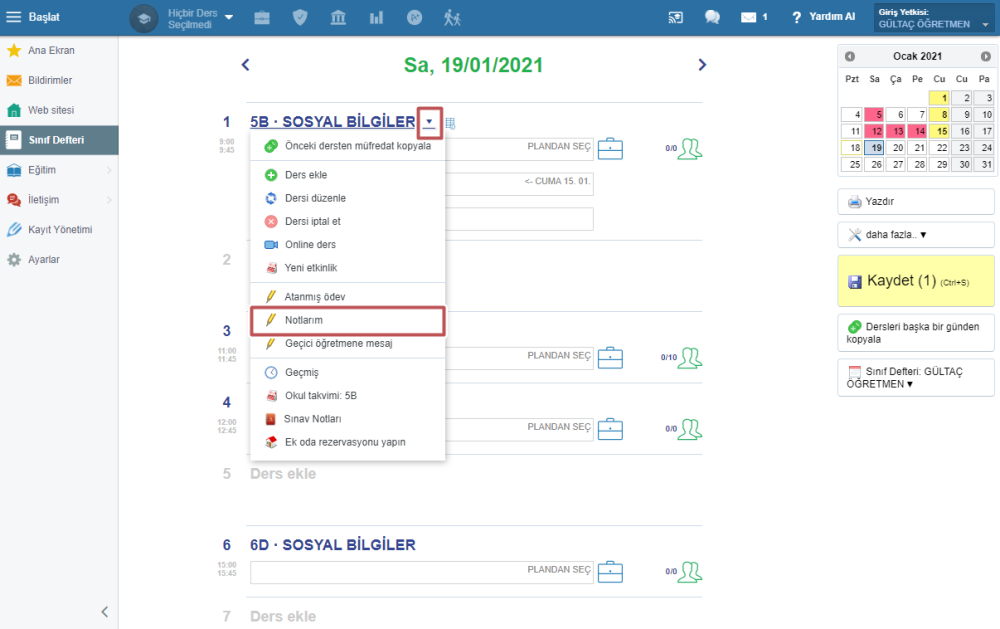
Task: Open the chat bubbles icon
Action: (712, 17)
